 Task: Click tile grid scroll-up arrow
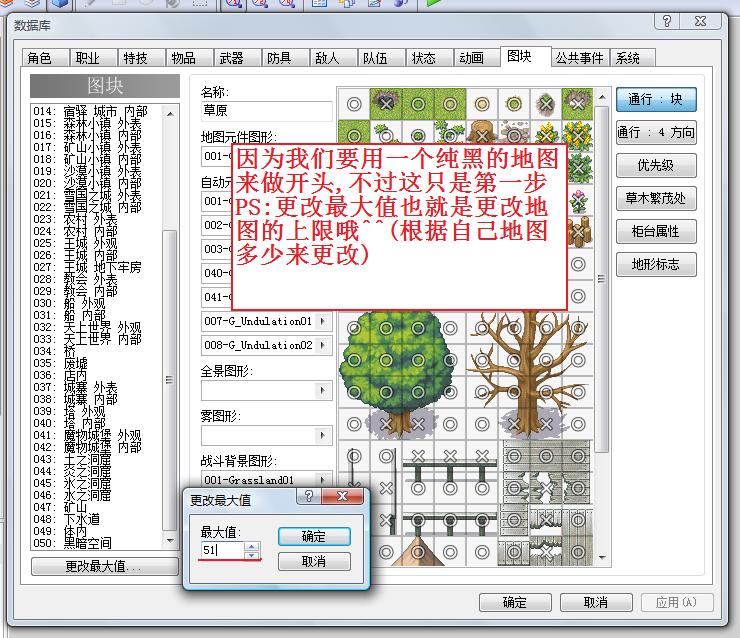(x=602, y=97)
